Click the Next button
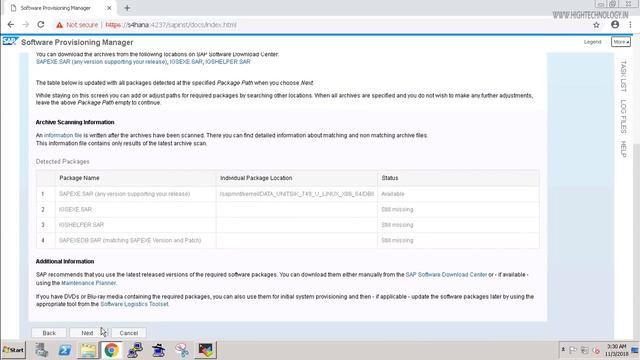Screen dimensions: 640x360 coord(87,333)
